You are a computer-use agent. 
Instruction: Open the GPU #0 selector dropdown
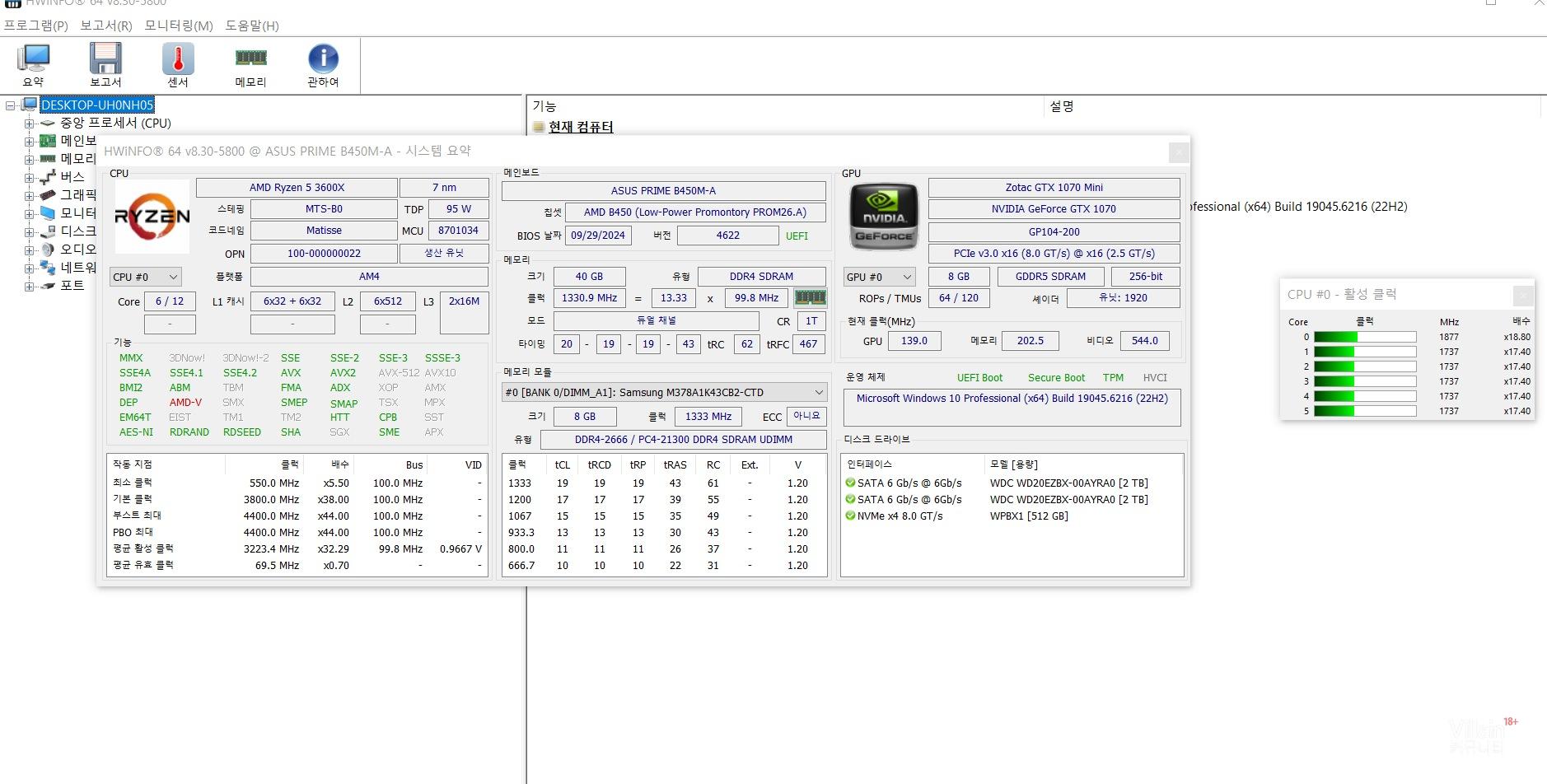pos(879,278)
